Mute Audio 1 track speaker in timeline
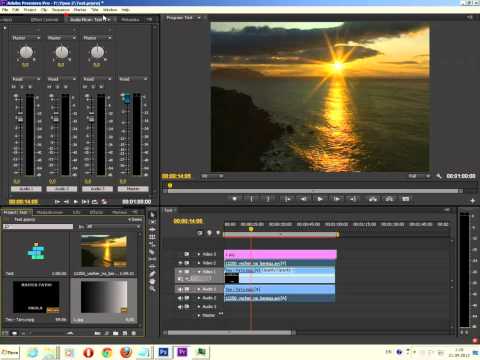This screenshot has height=360, width=480. click(180, 289)
